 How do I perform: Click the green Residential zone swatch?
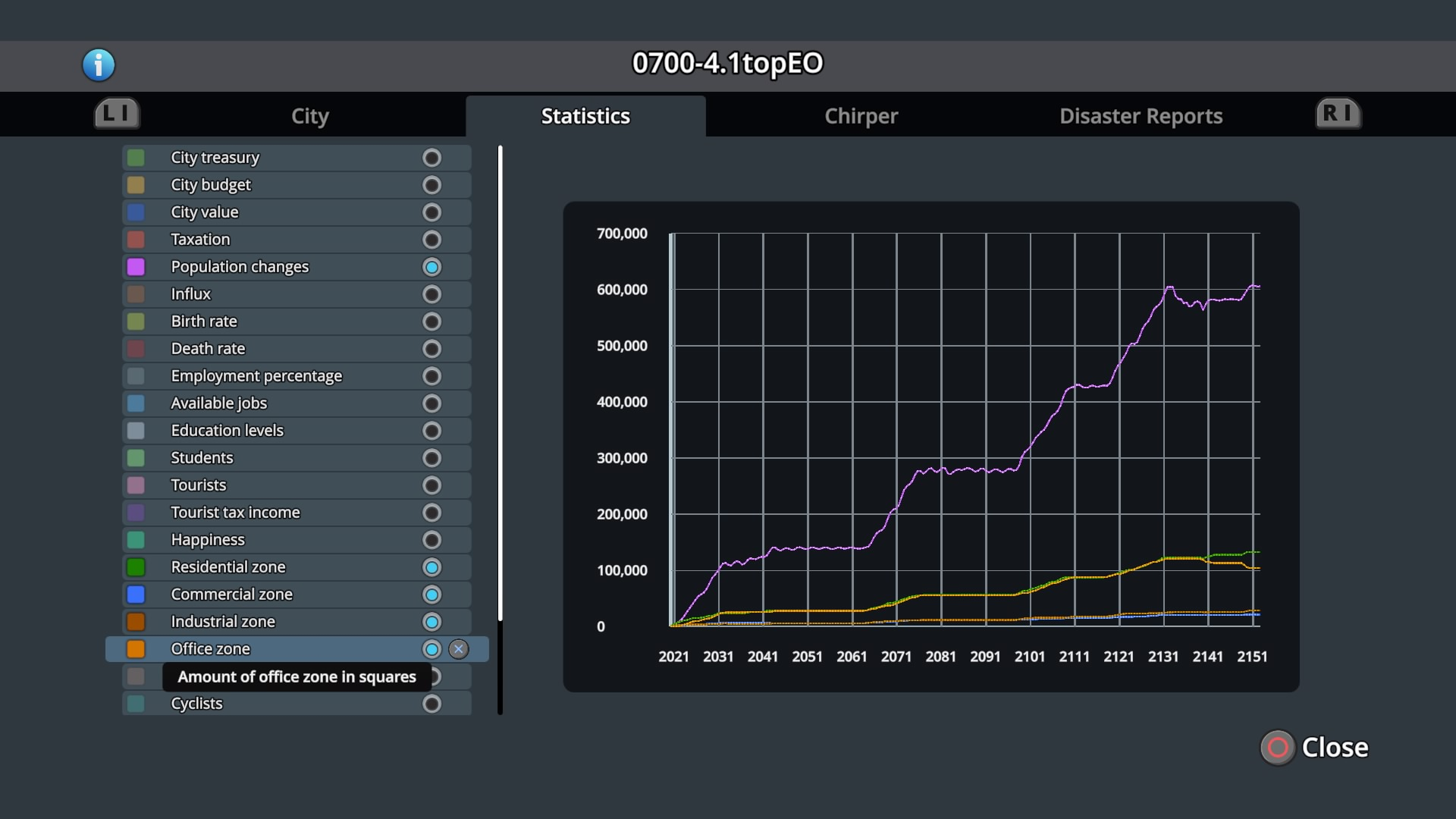[136, 567]
